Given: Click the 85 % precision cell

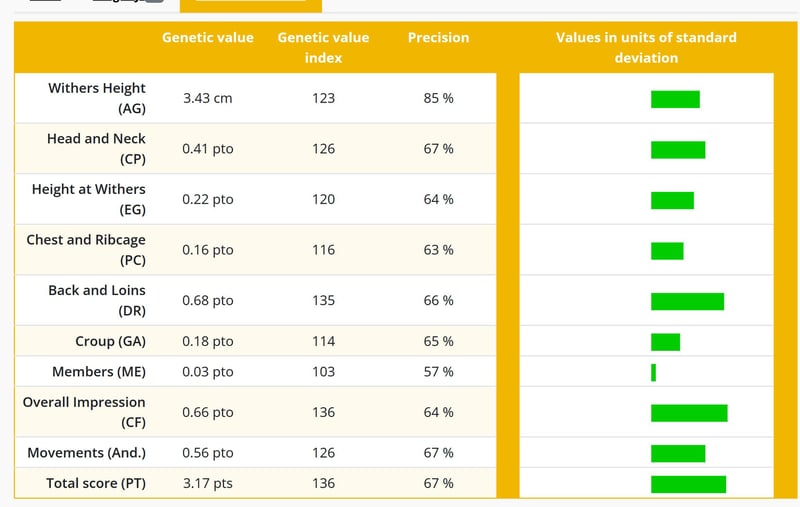Looking at the screenshot, I should tap(438, 98).
